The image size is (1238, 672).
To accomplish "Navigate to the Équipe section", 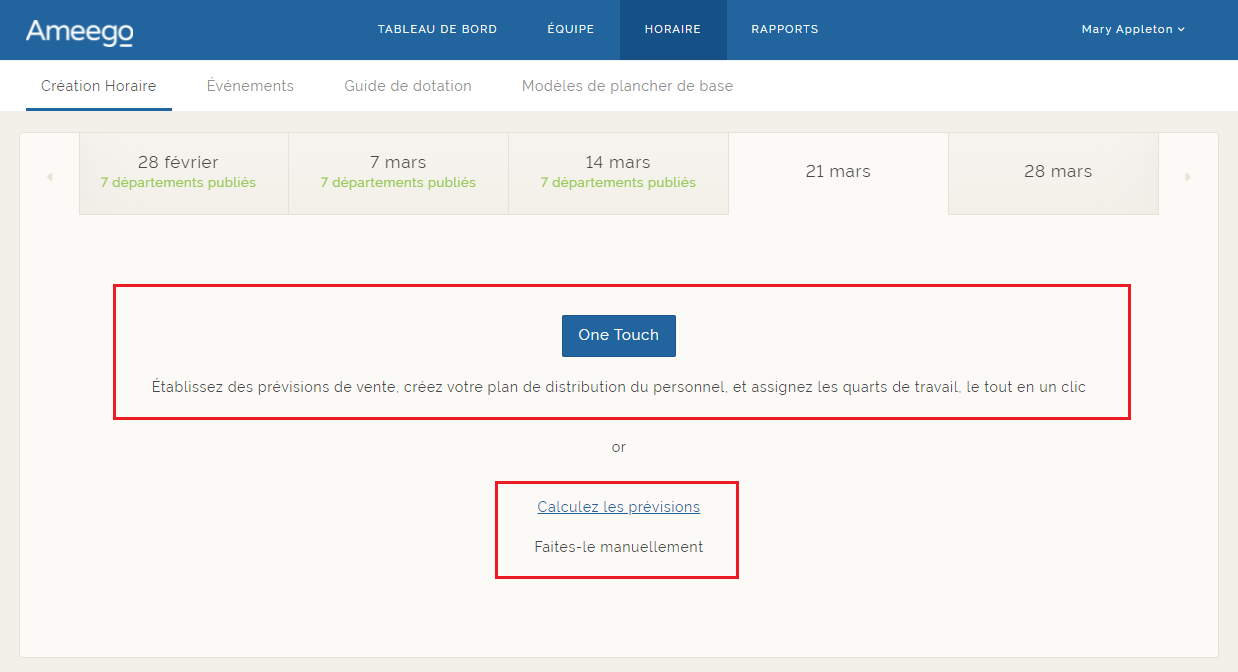I will tap(570, 29).
